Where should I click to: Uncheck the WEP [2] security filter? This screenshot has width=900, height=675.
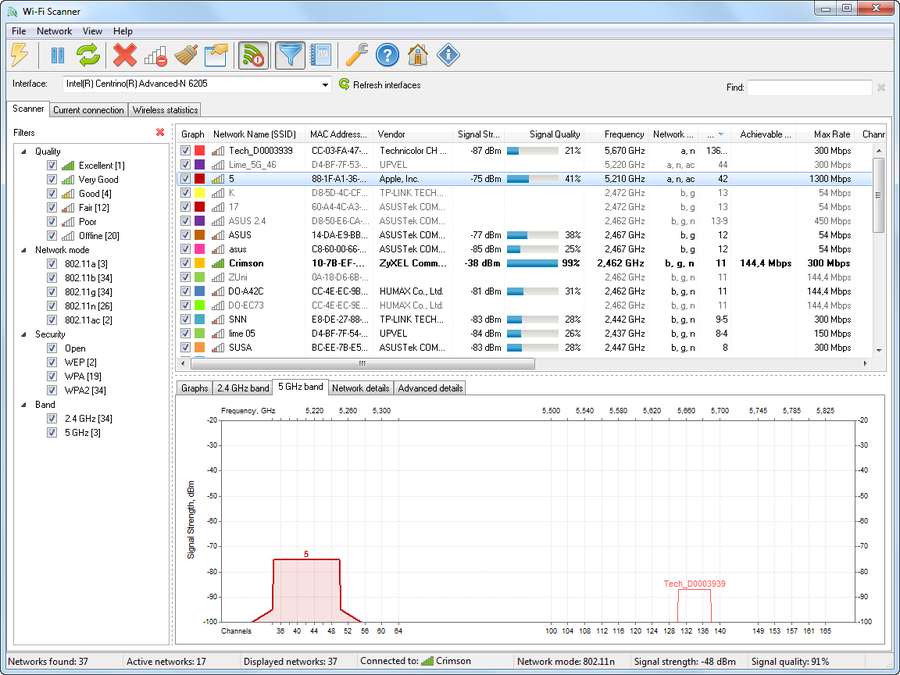click(52, 362)
